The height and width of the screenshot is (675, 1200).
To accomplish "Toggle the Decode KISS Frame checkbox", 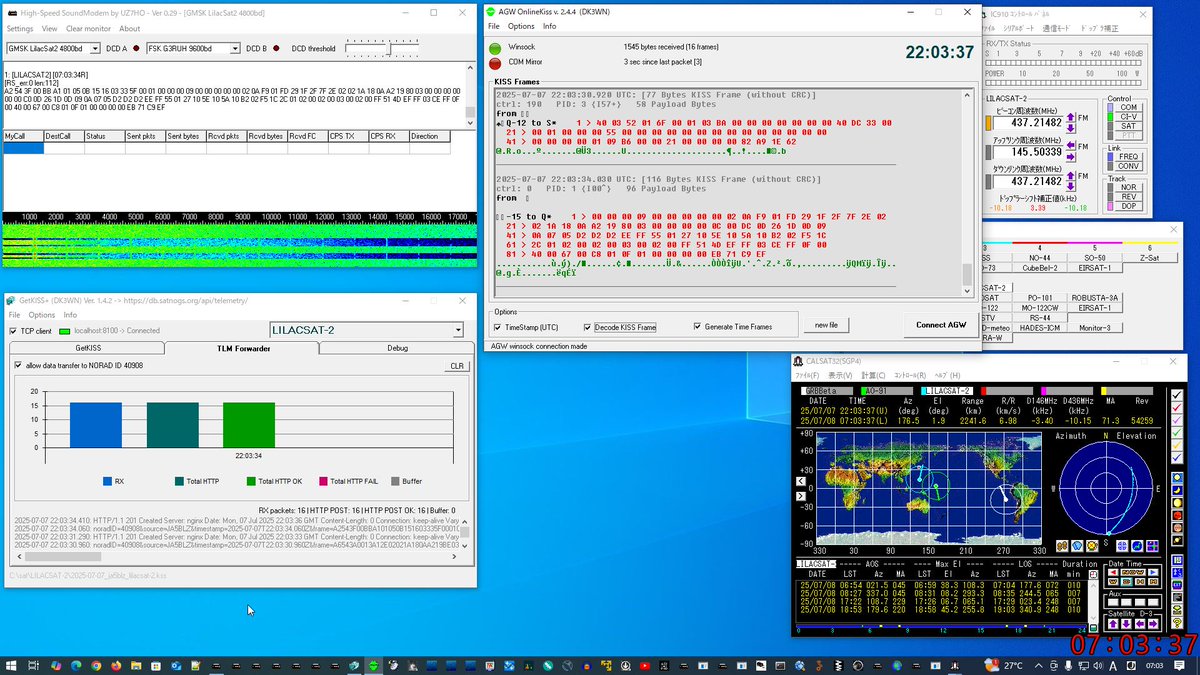I will [x=587, y=327].
